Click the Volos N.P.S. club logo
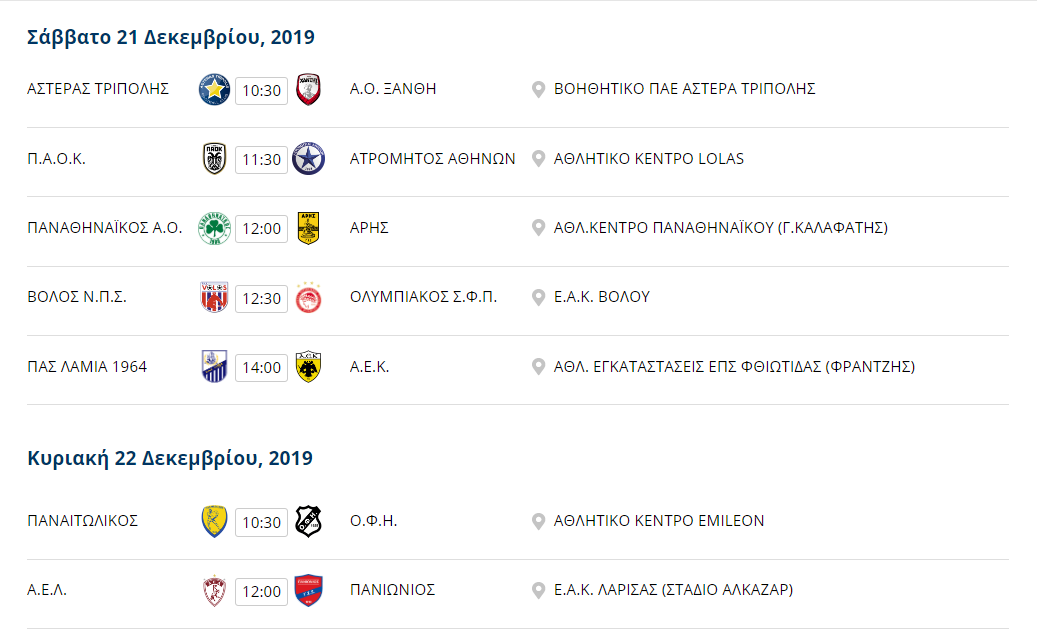The image size is (1037, 629). pyautogui.click(x=214, y=298)
